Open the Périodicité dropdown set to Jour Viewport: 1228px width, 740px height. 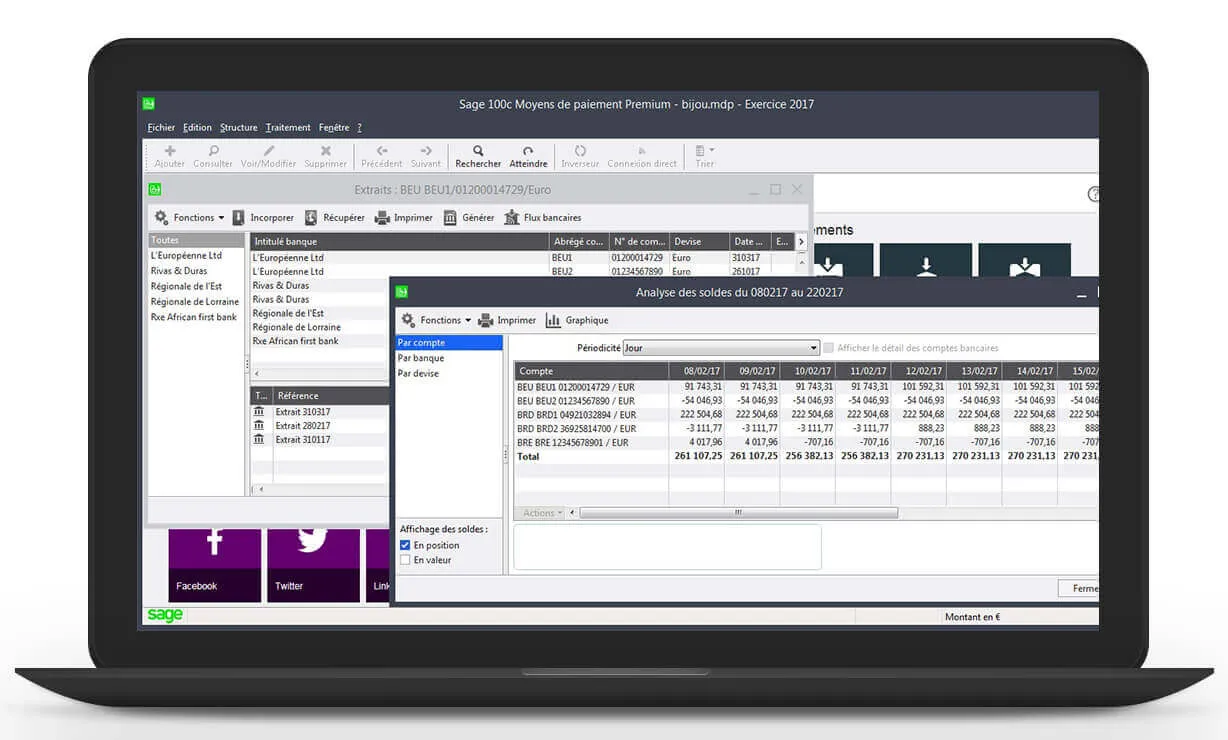[x=720, y=348]
